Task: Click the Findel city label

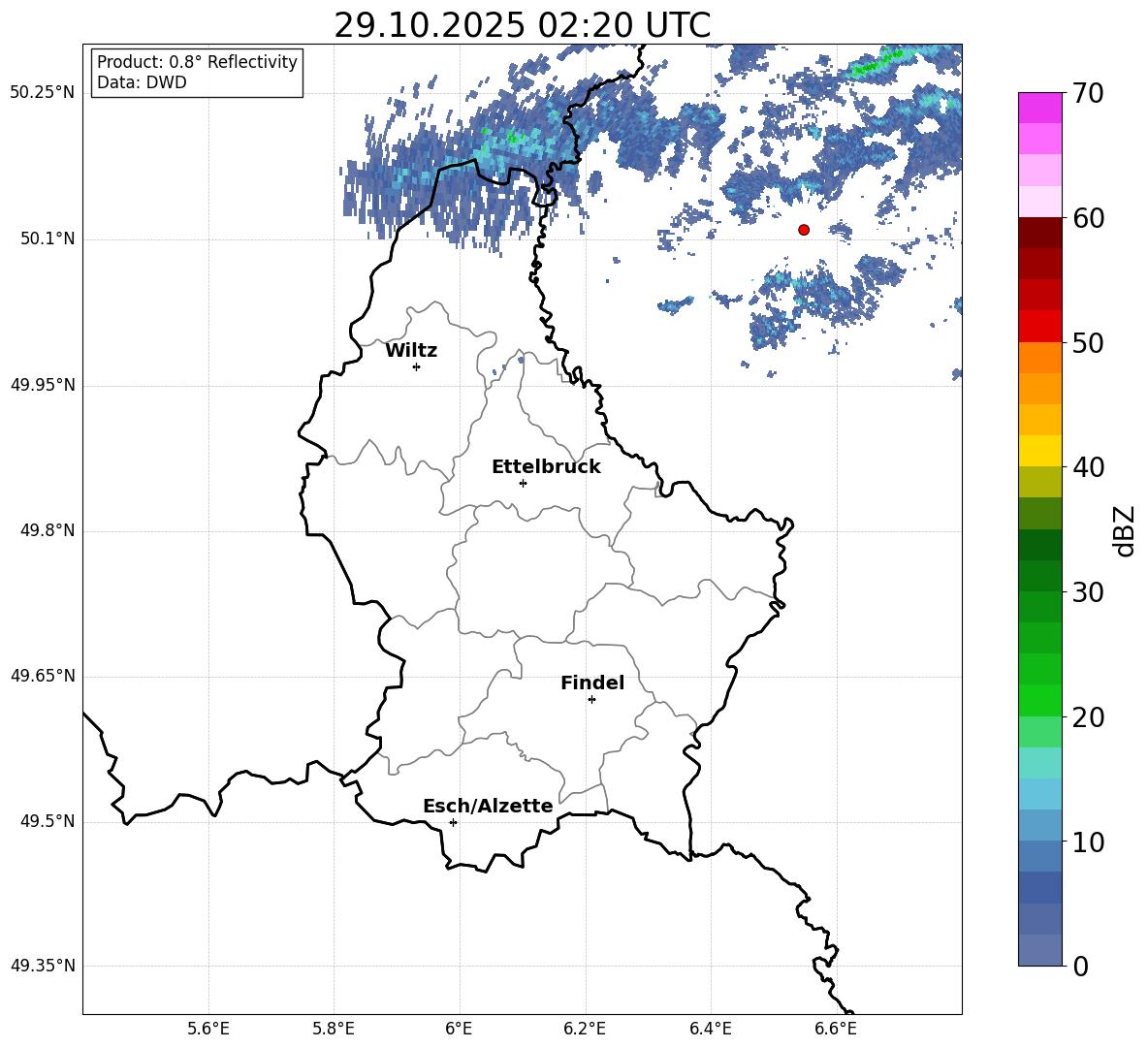Action: pyautogui.click(x=592, y=683)
